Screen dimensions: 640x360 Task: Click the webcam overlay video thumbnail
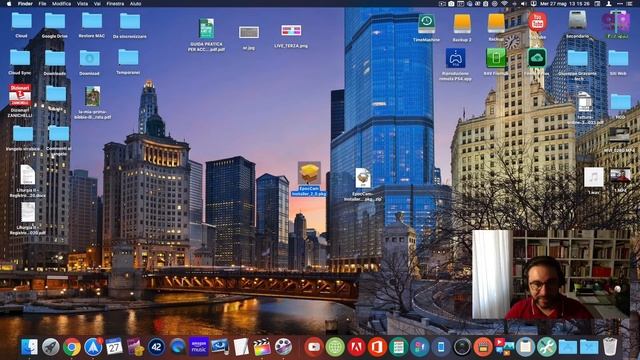point(551,274)
